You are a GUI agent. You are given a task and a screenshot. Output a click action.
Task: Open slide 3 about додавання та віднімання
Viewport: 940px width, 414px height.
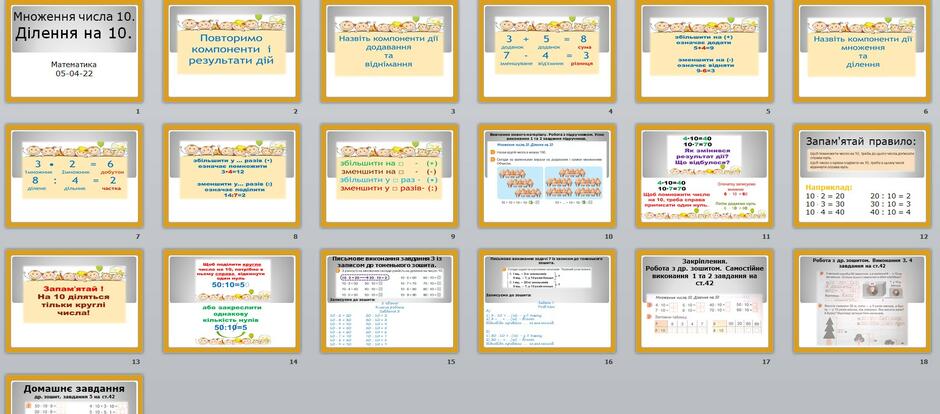390,52
